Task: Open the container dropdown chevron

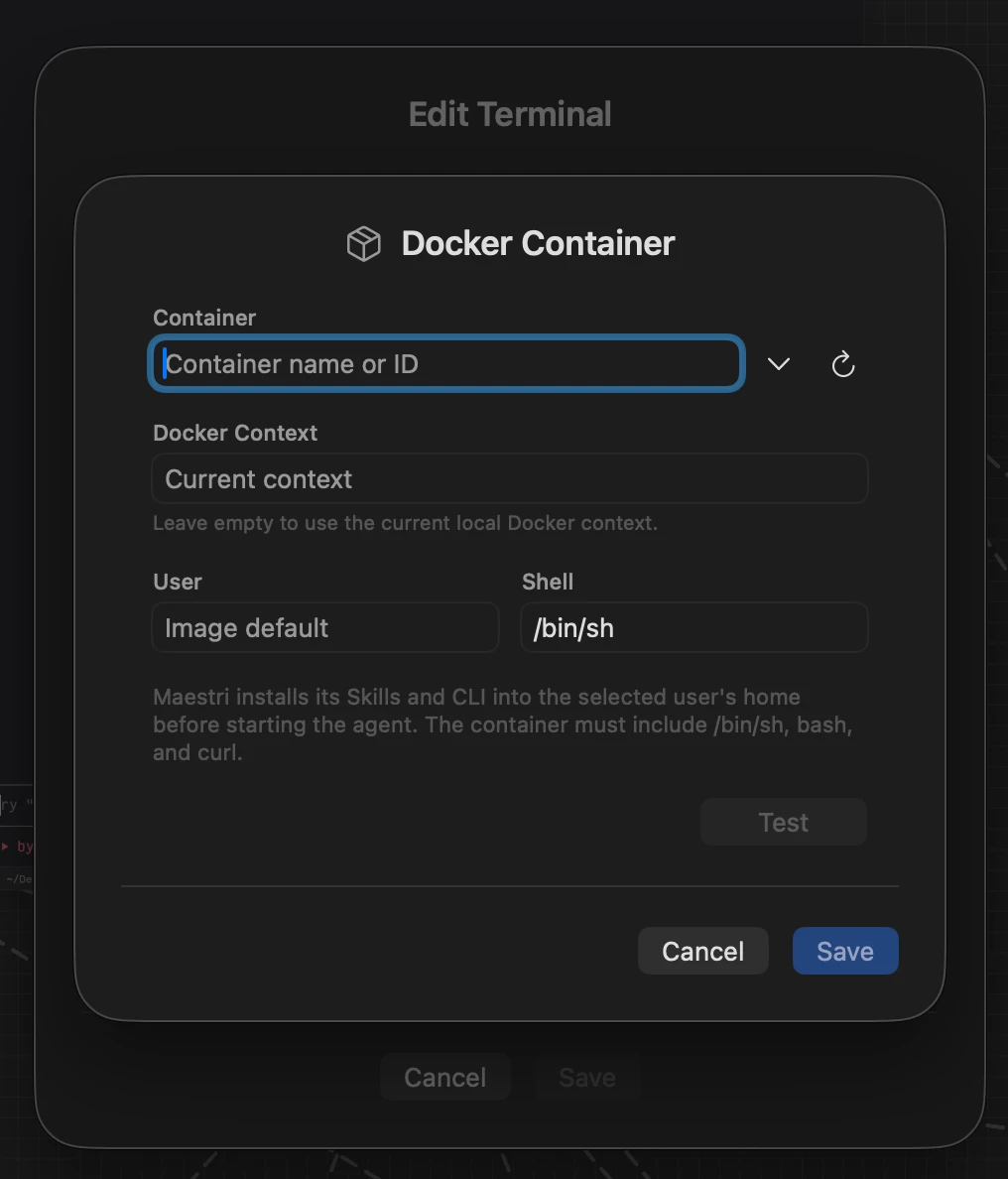Action: [779, 364]
